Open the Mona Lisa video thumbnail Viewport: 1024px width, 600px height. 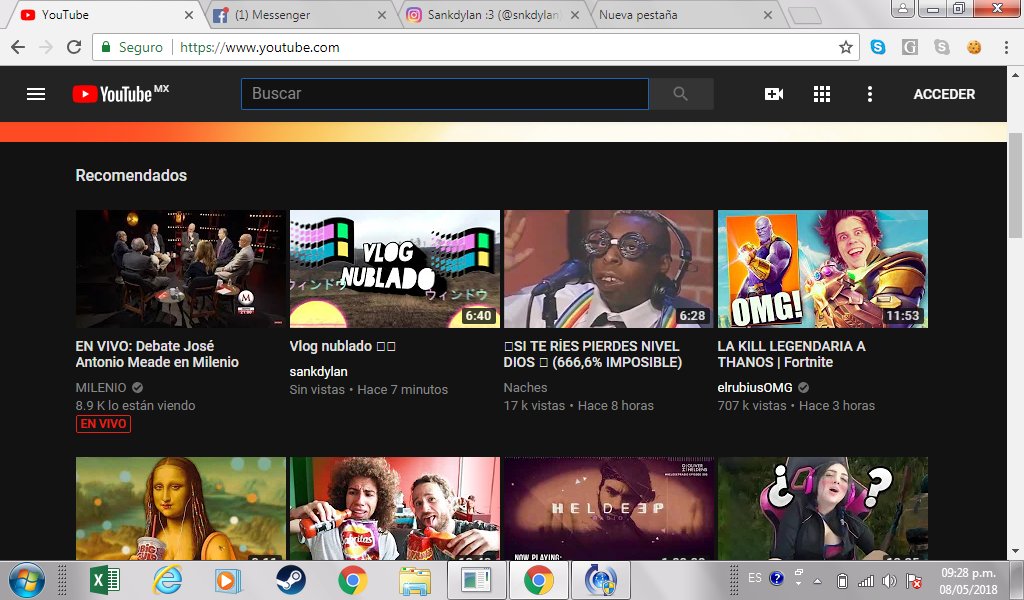pos(181,508)
